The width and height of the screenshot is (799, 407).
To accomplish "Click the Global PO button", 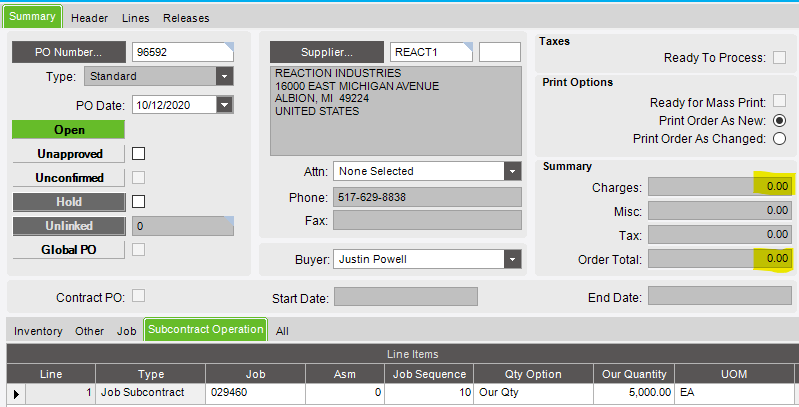I will (x=68, y=250).
